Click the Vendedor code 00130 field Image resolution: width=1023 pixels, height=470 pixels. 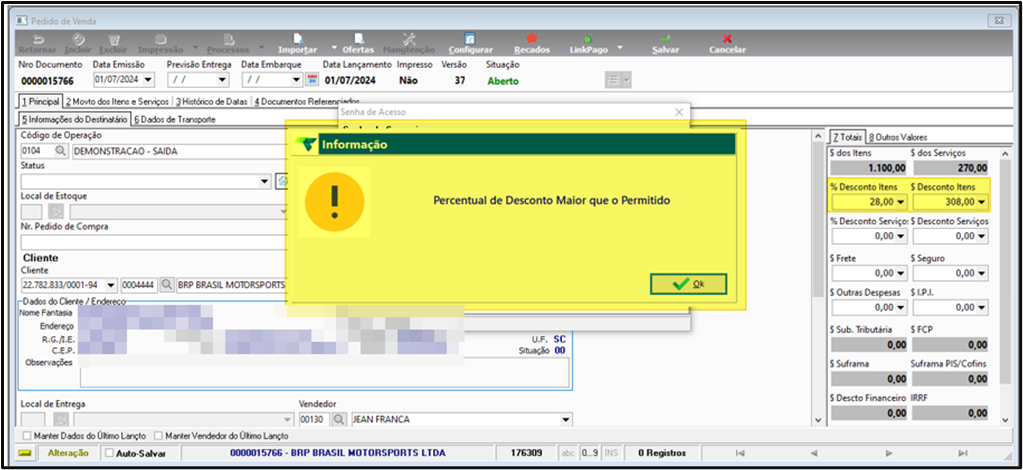(314, 419)
